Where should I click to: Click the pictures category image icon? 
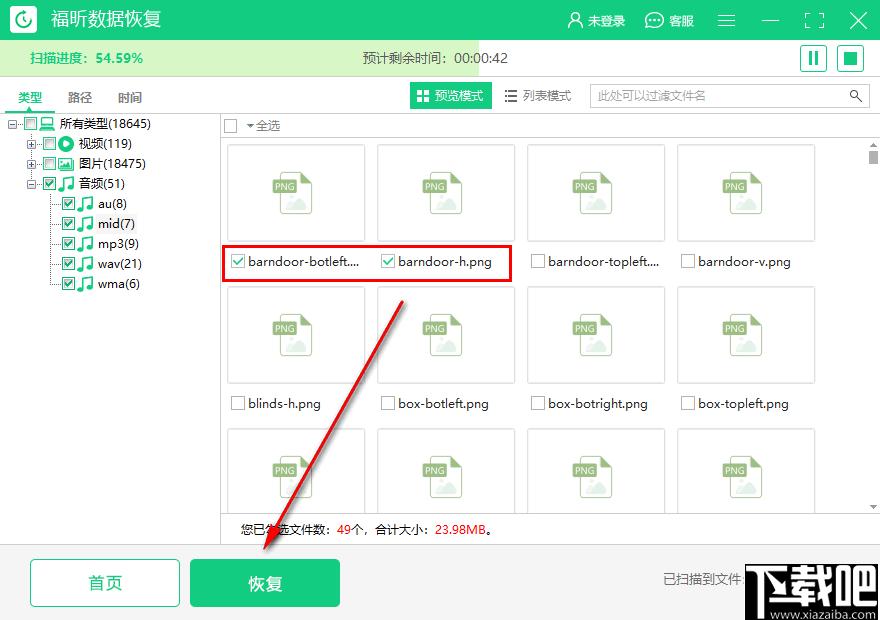[x=66, y=164]
